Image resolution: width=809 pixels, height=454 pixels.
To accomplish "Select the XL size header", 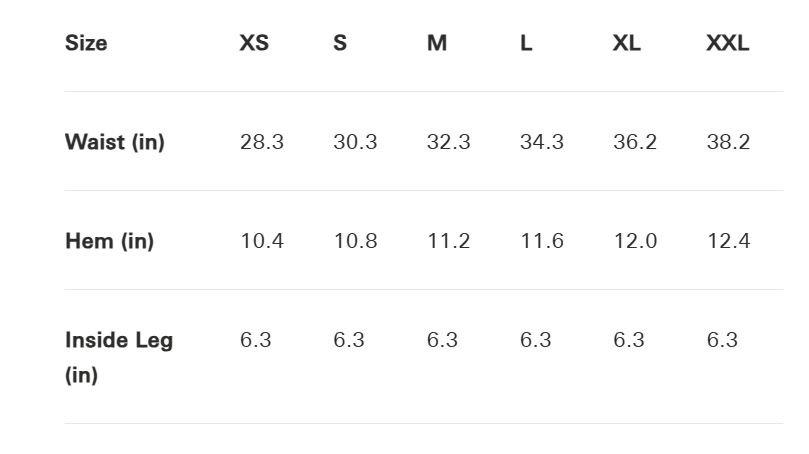I will pos(627,43).
